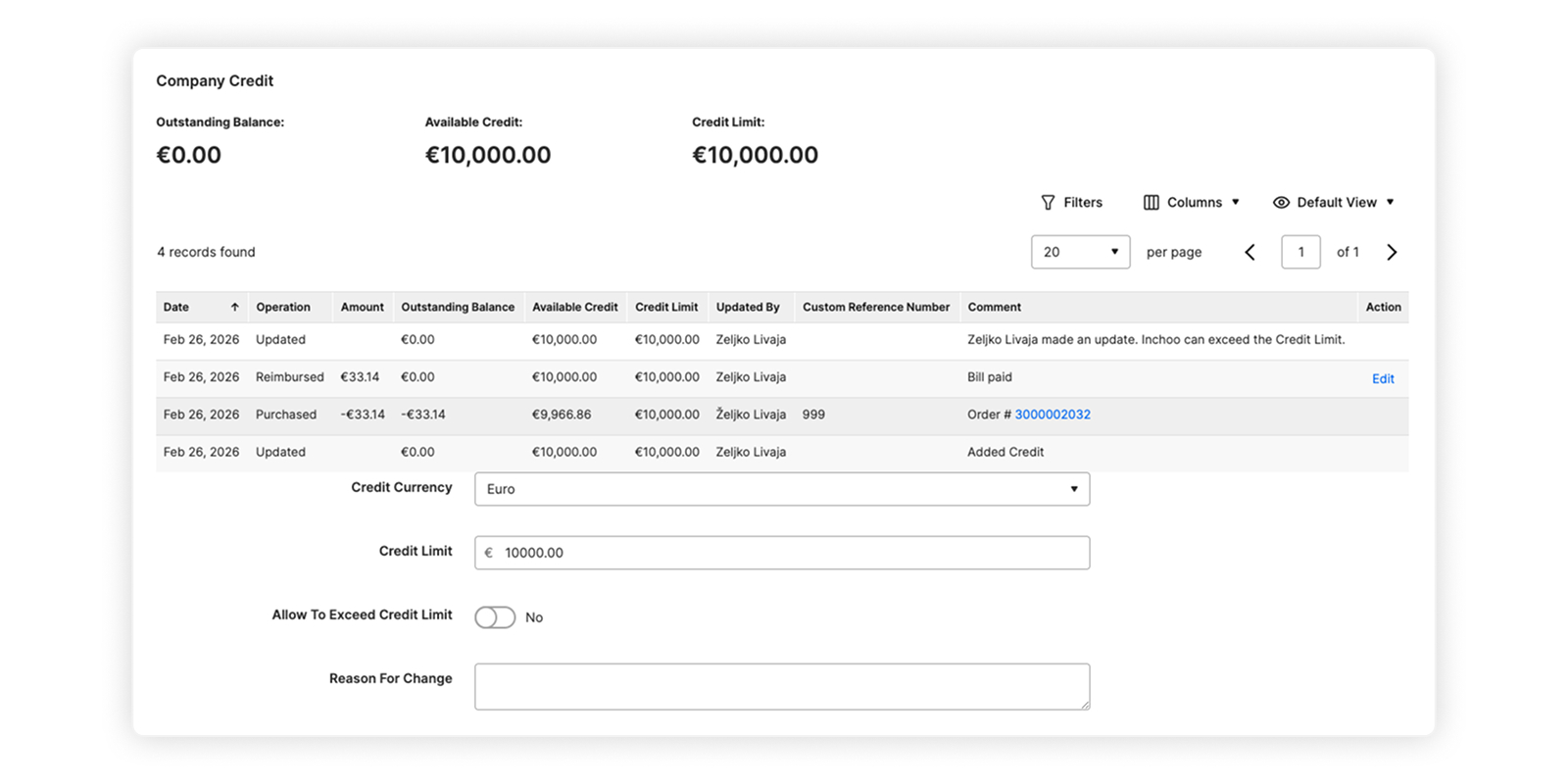Go to the previous page arrow
1568x784 pixels.
[x=1249, y=253]
